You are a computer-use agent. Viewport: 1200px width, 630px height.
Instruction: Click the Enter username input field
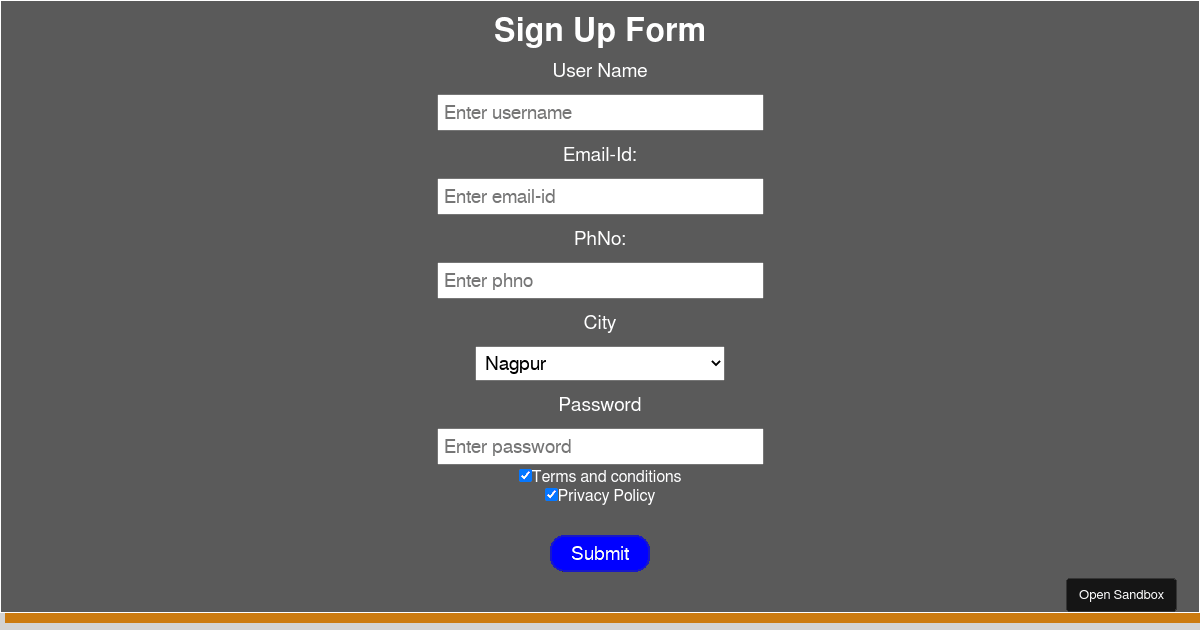click(600, 112)
